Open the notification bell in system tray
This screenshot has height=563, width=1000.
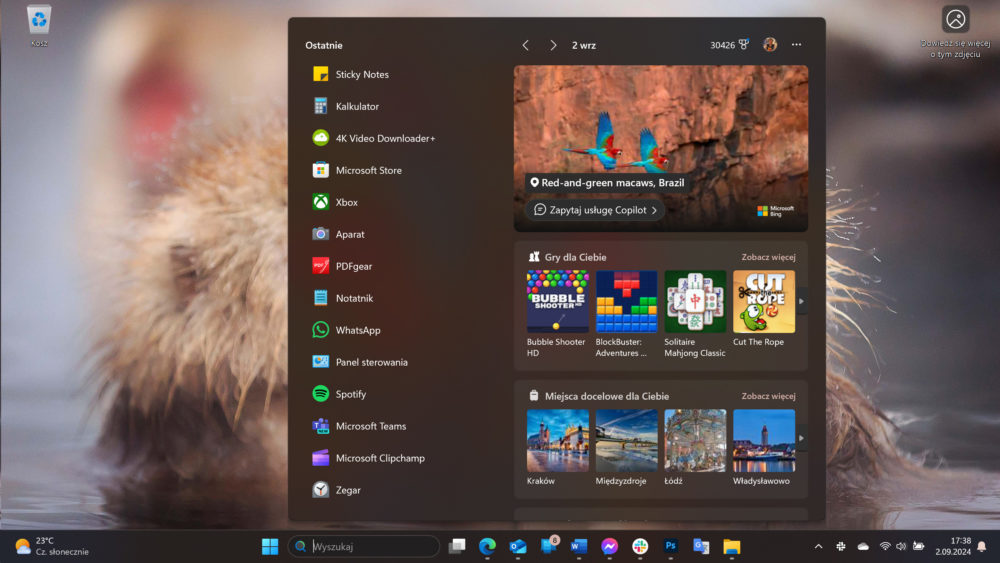pyautogui.click(x=982, y=546)
